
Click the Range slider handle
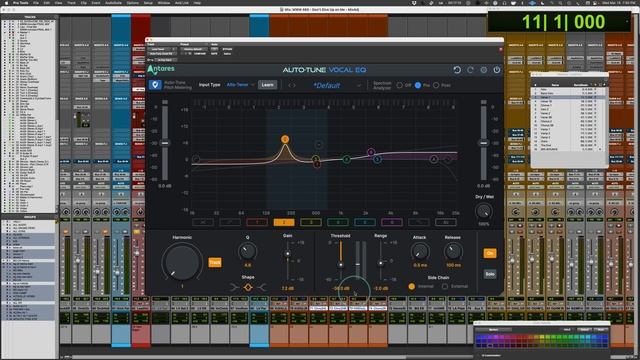380,263
